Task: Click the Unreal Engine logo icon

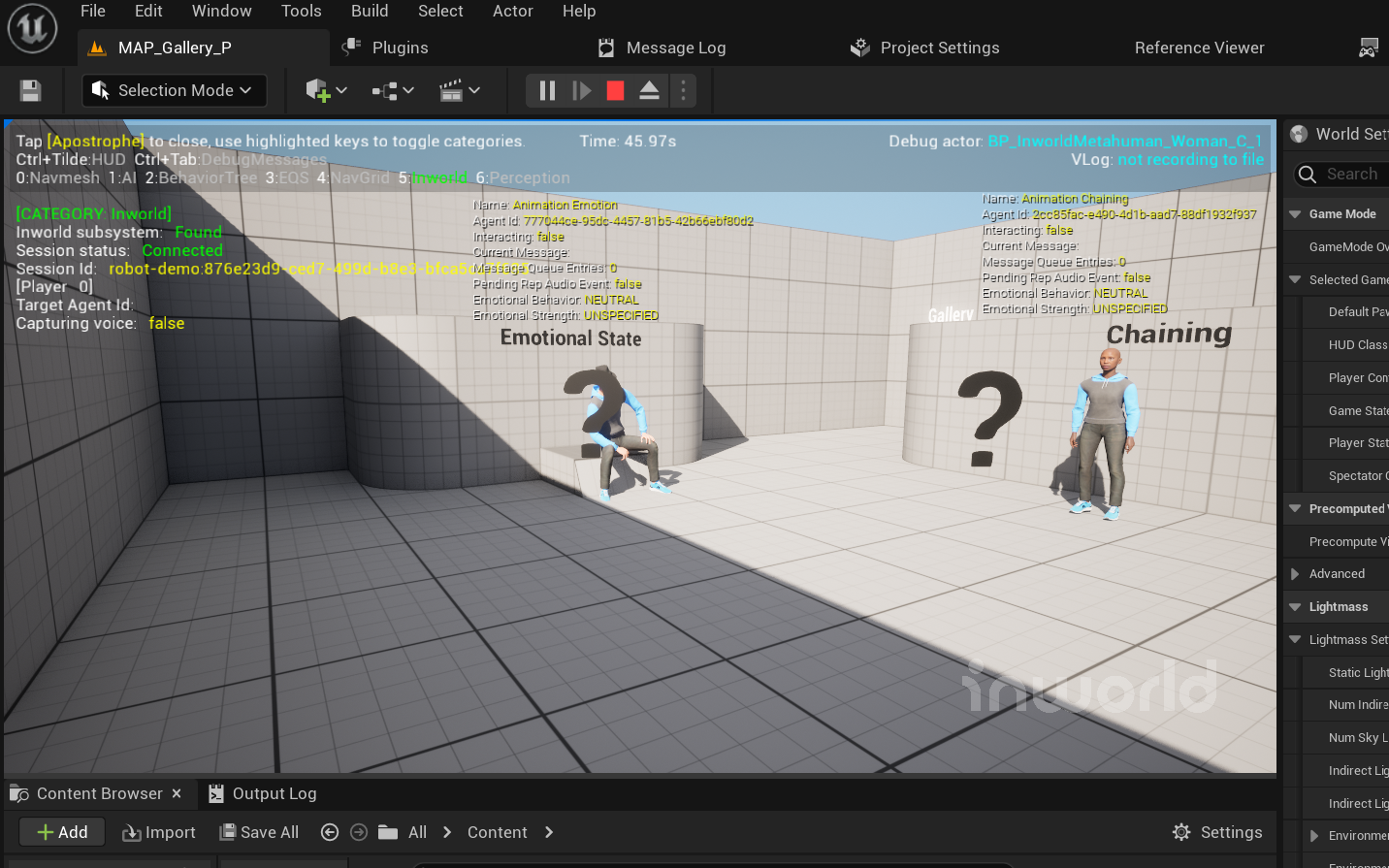Action: point(32,30)
